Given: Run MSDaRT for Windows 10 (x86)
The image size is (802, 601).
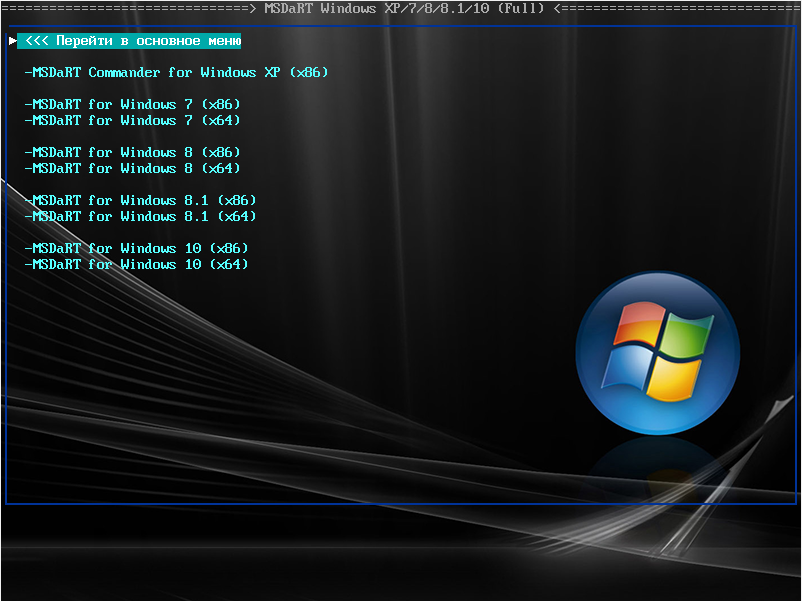Looking at the screenshot, I should pyautogui.click(x=136, y=248).
